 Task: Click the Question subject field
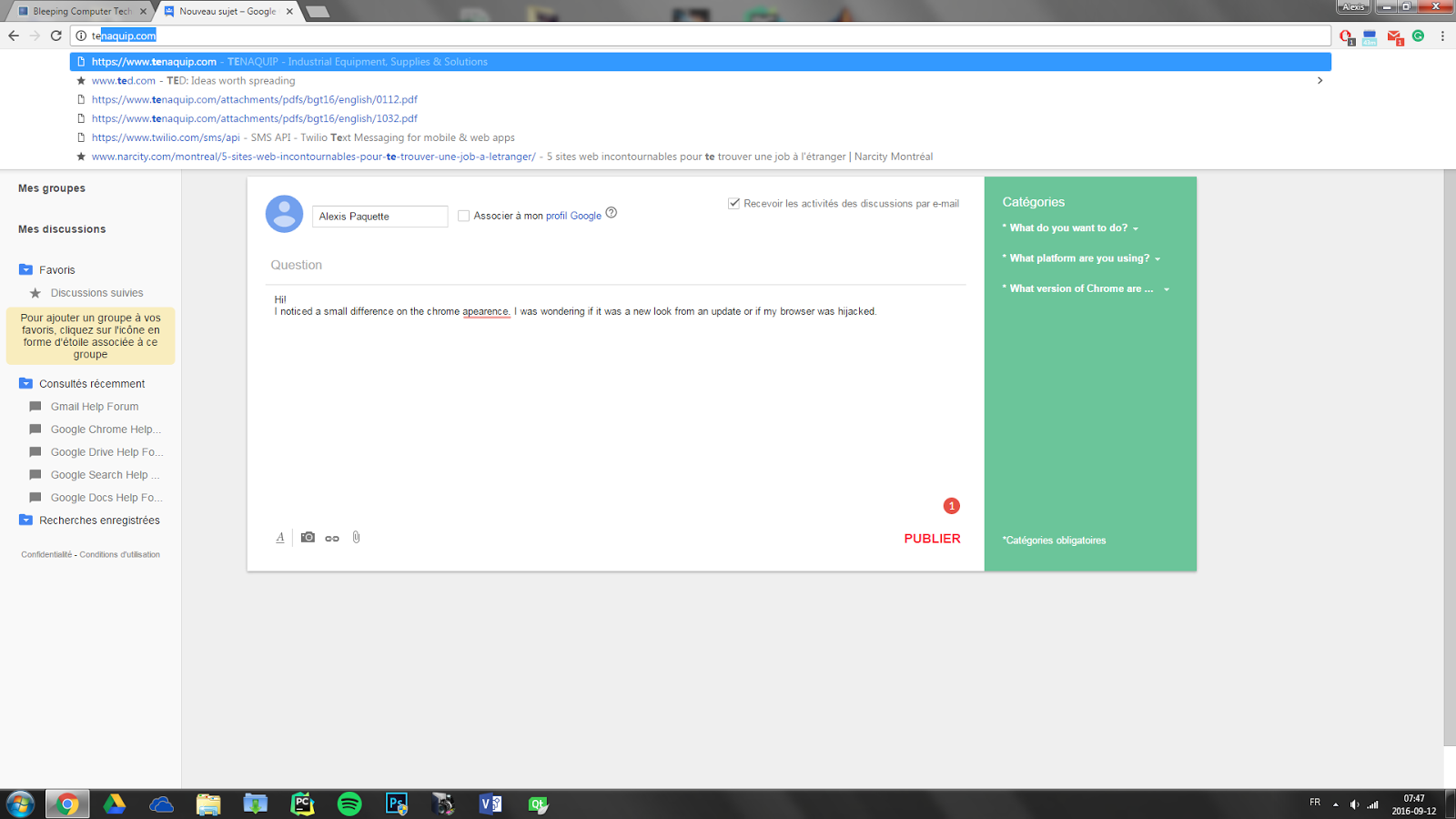click(x=615, y=265)
